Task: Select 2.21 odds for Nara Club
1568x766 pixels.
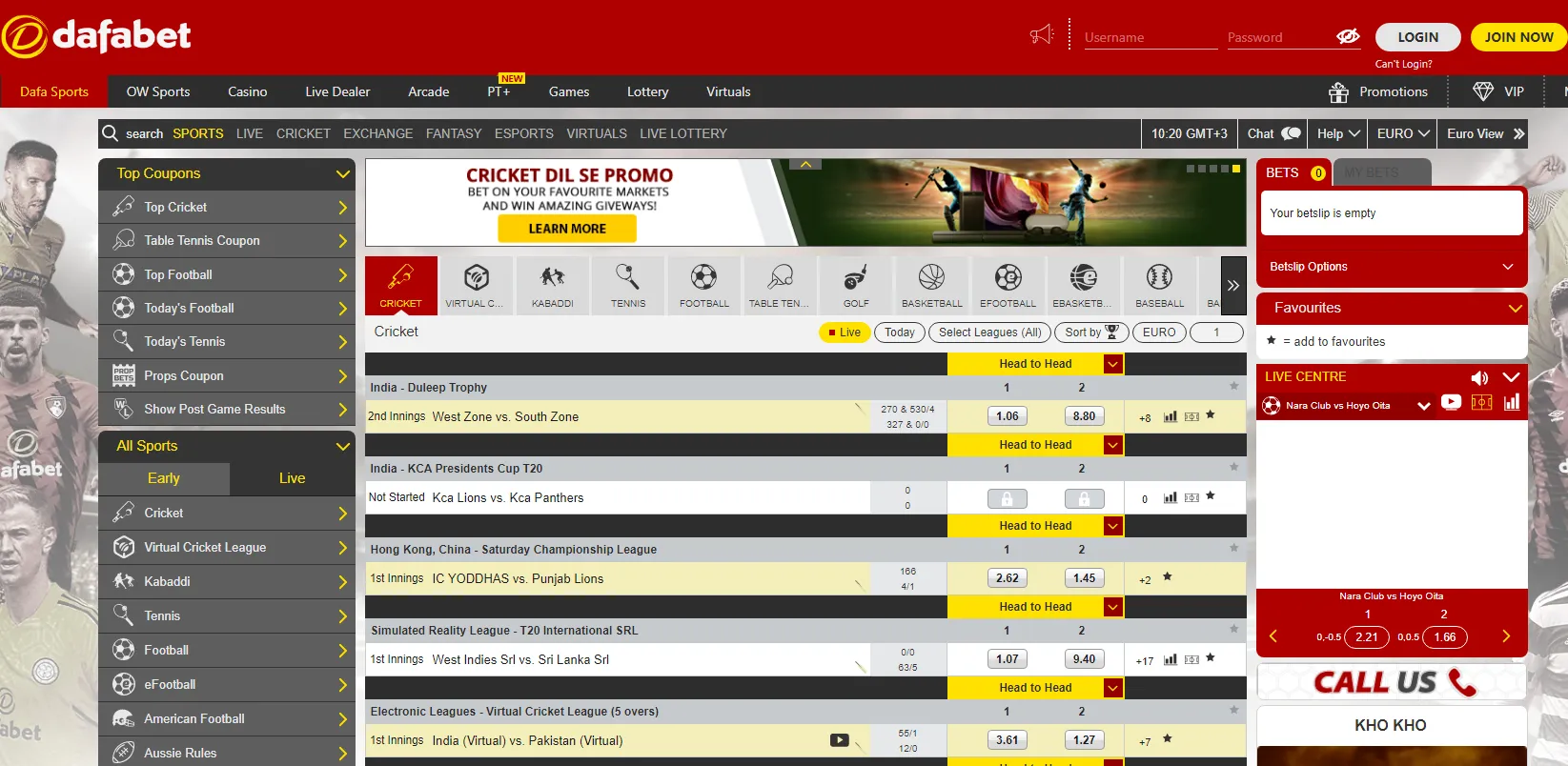Action: (1367, 637)
